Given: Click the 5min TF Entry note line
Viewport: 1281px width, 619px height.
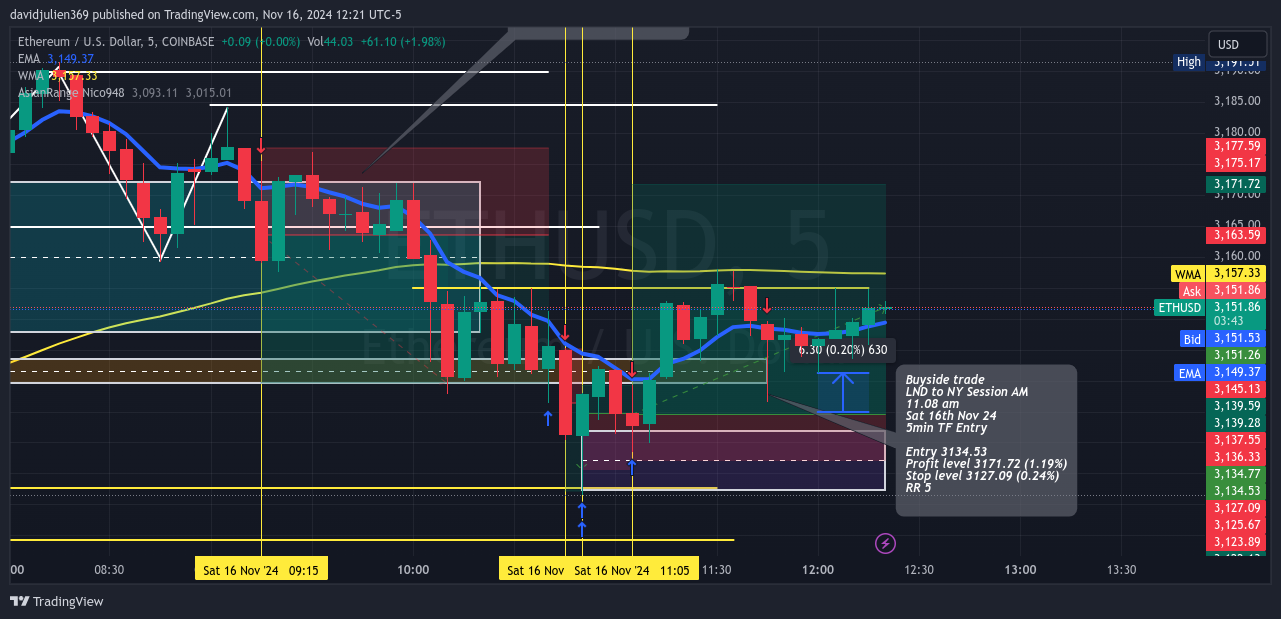Looking at the screenshot, I should pyautogui.click(x=946, y=428).
